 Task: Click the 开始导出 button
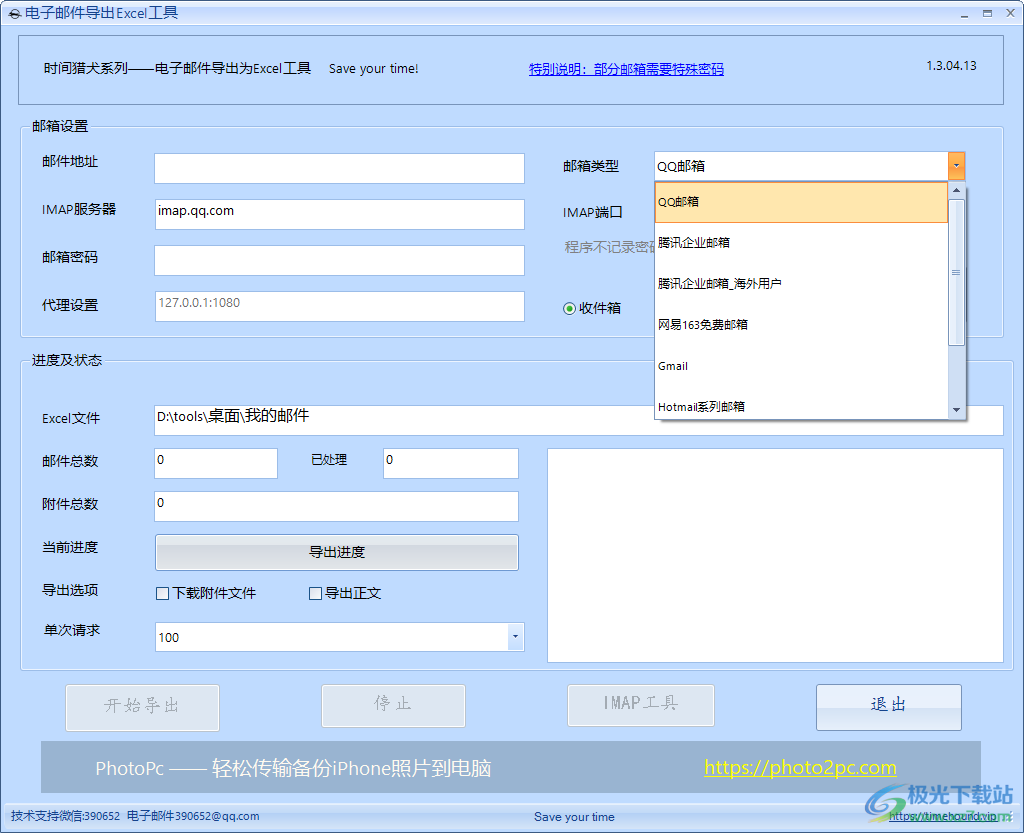[x=142, y=707]
